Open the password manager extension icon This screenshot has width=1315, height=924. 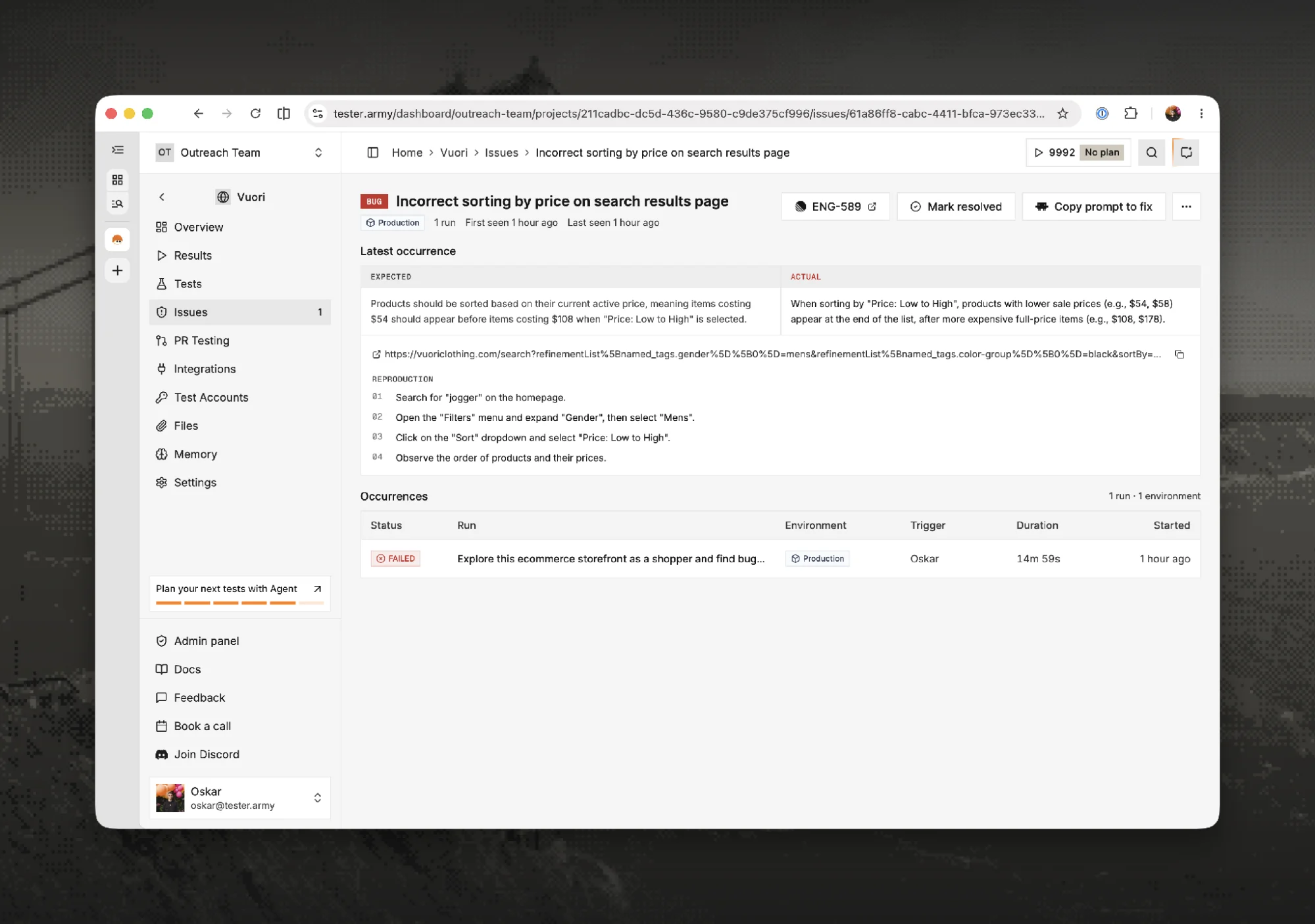pos(1102,114)
